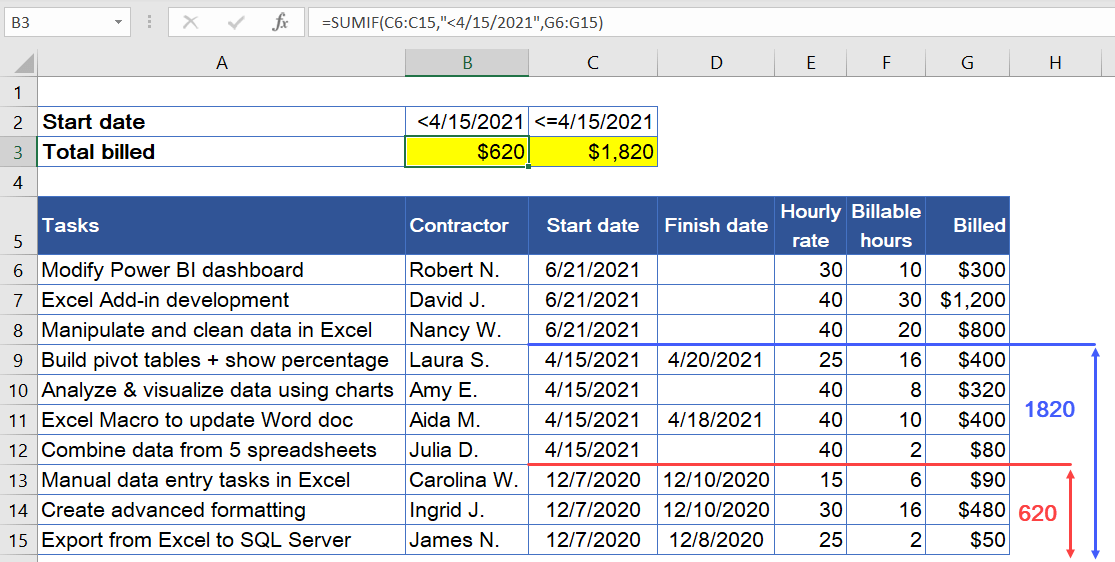Screen dimensions: 1115x562
Task: Select the 12/8/2020 finish date cell
Action: click(716, 540)
